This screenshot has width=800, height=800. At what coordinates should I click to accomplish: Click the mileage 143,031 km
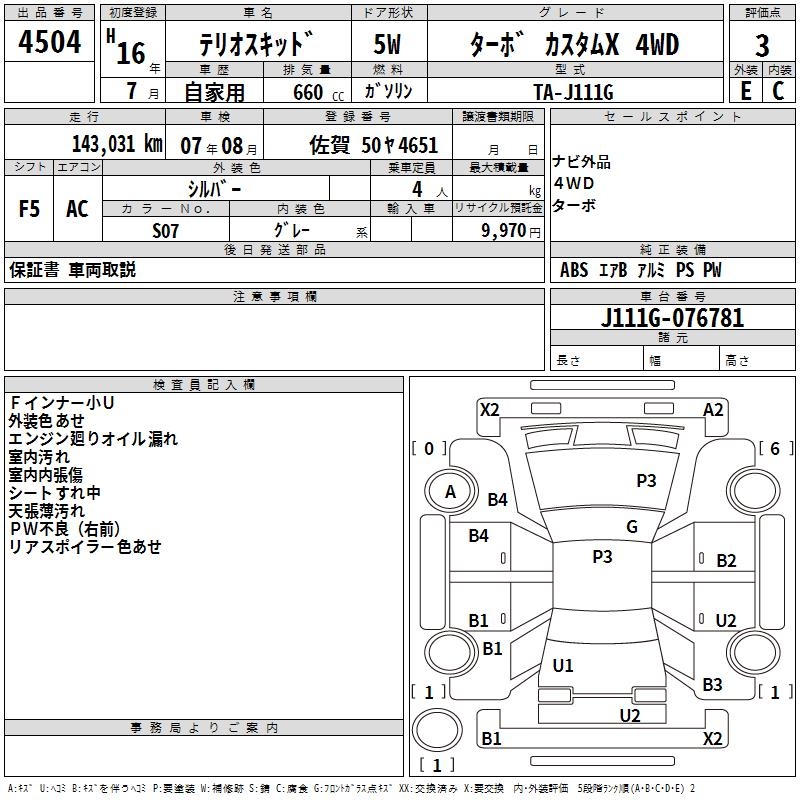click(117, 144)
